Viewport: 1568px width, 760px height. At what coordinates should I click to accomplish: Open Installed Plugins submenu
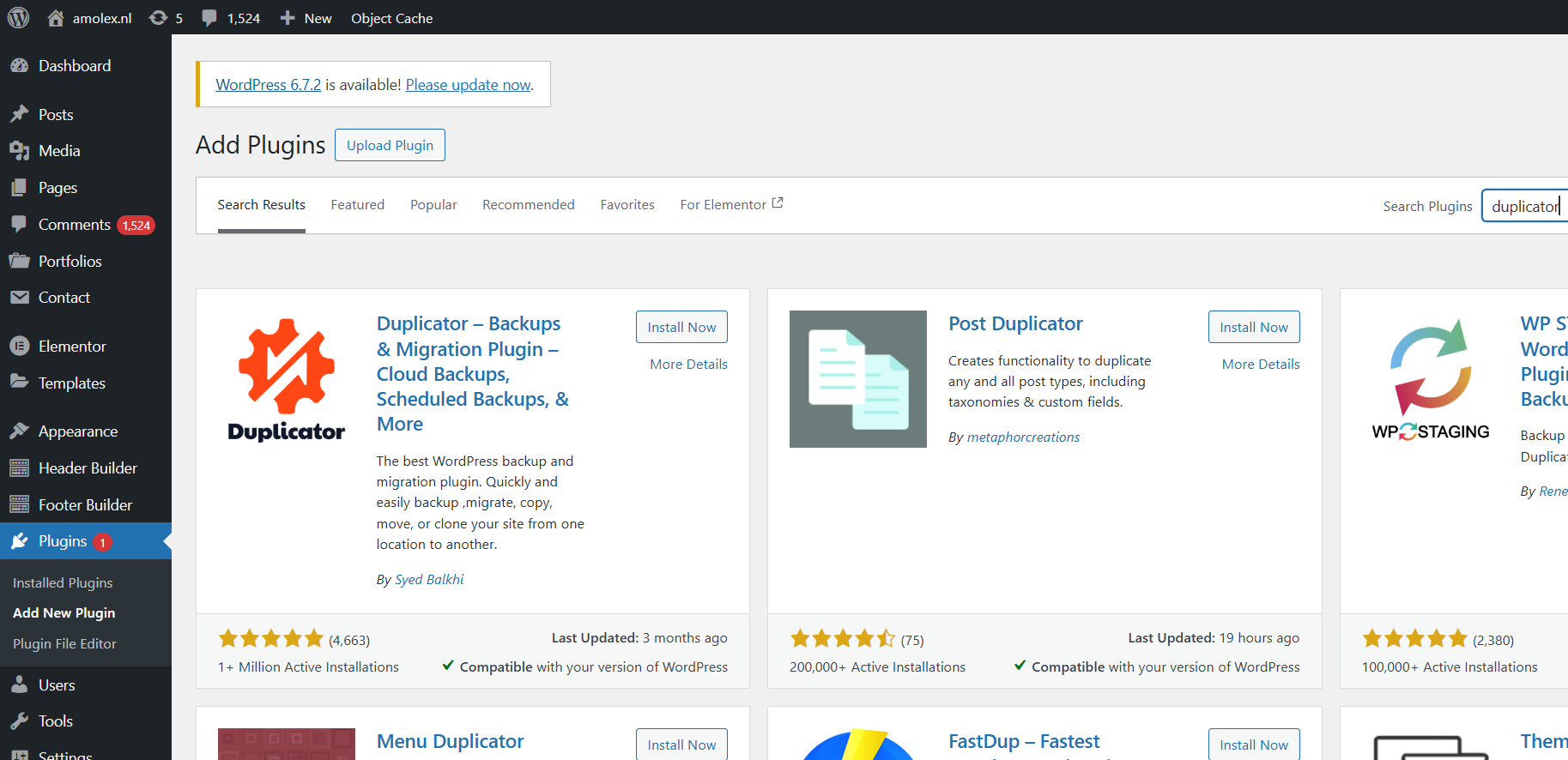click(63, 582)
